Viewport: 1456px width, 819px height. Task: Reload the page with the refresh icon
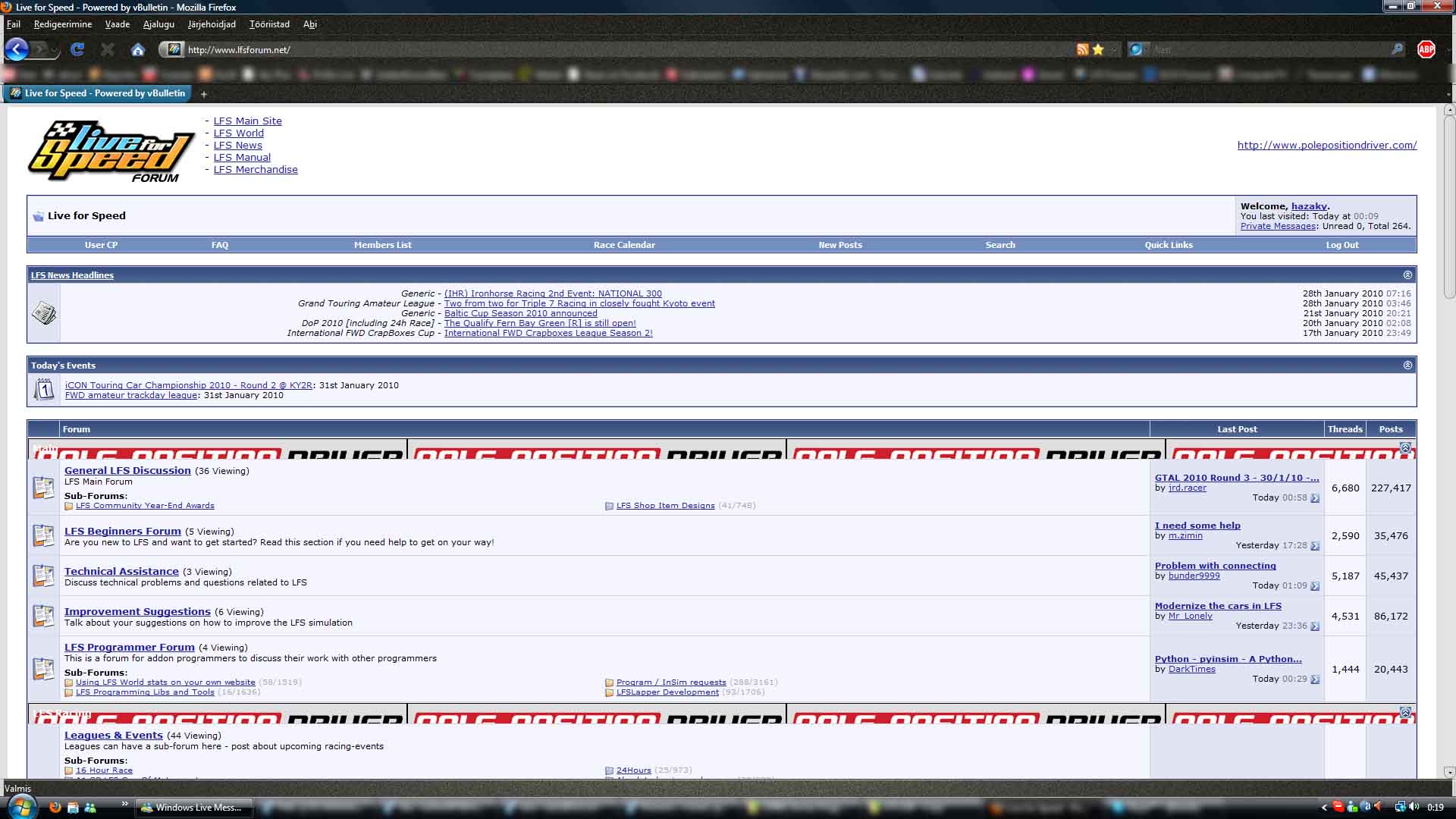pyautogui.click(x=77, y=49)
